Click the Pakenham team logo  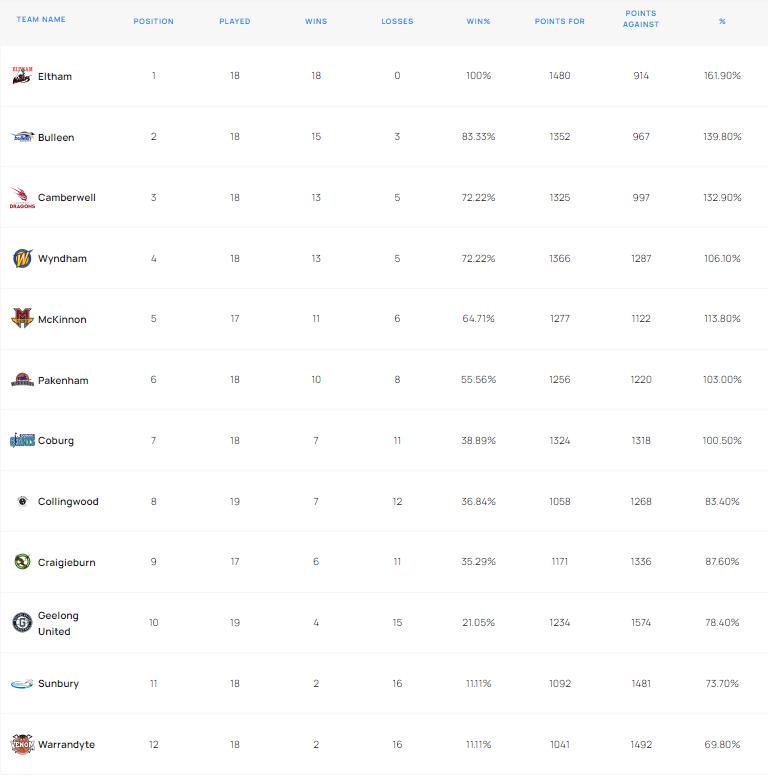(x=22, y=380)
